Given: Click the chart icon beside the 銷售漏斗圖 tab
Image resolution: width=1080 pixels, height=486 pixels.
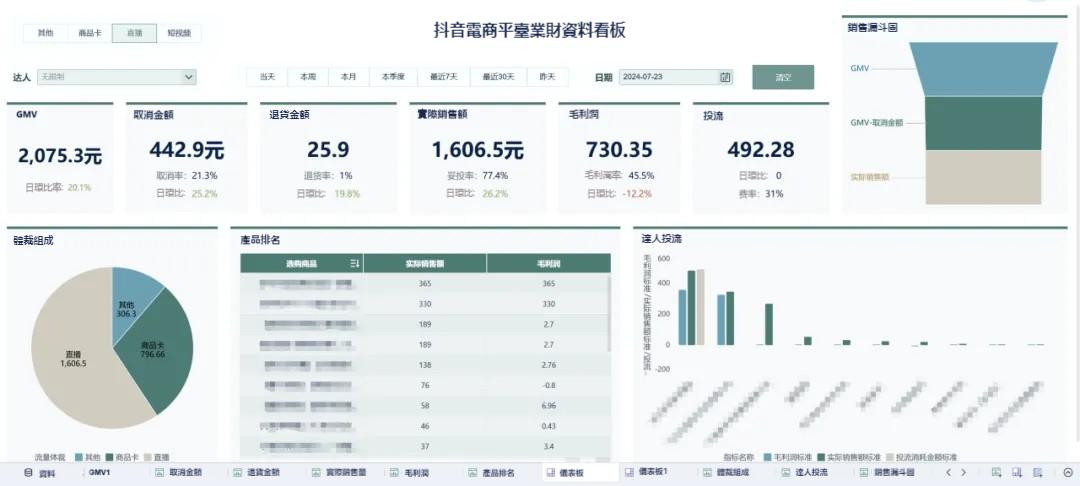Looking at the screenshot, I should (x=864, y=473).
